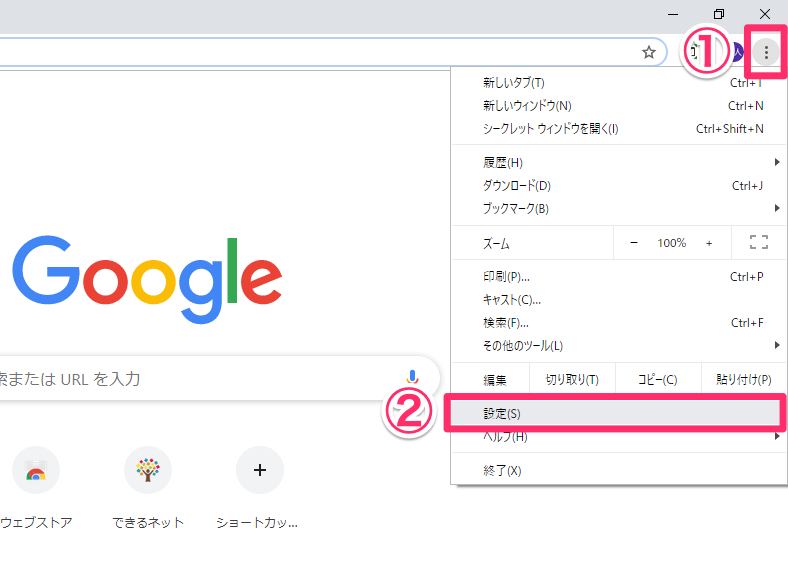Click the browser address bar
The image size is (788, 567).
pyautogui.click(x=332, y=52)
